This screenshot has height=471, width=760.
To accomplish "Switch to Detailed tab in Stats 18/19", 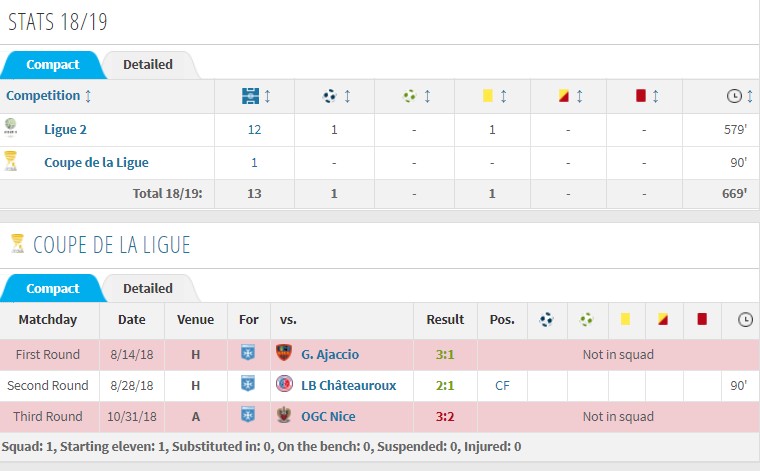I will point(148,64).
